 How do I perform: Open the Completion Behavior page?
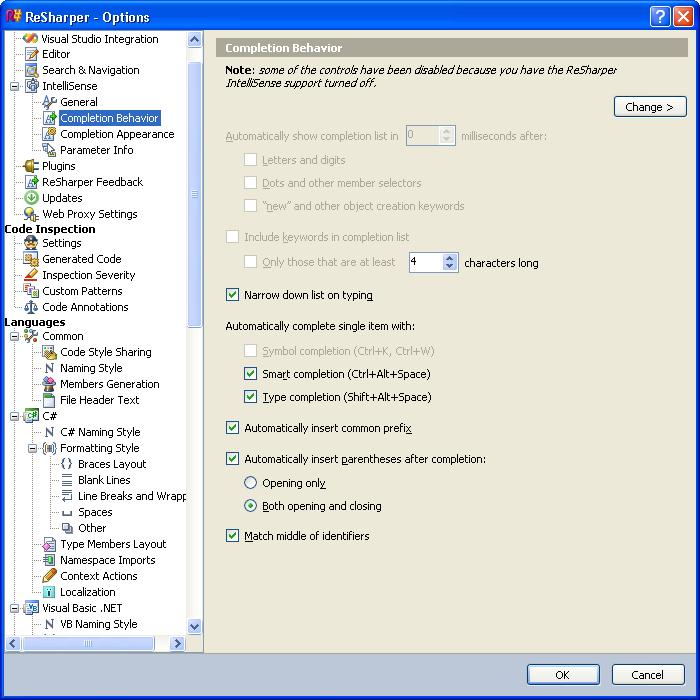pyautogui.click(x=109, y=118)
